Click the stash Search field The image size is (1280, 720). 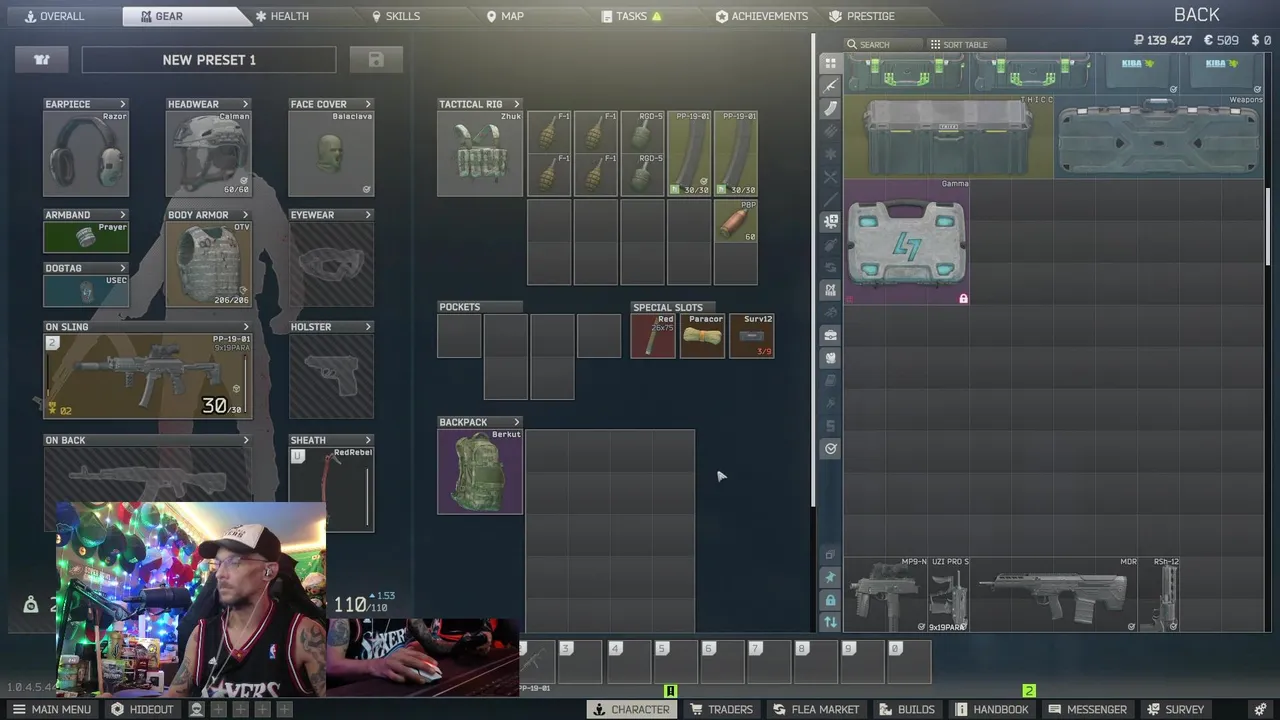(x=883, y=44)
